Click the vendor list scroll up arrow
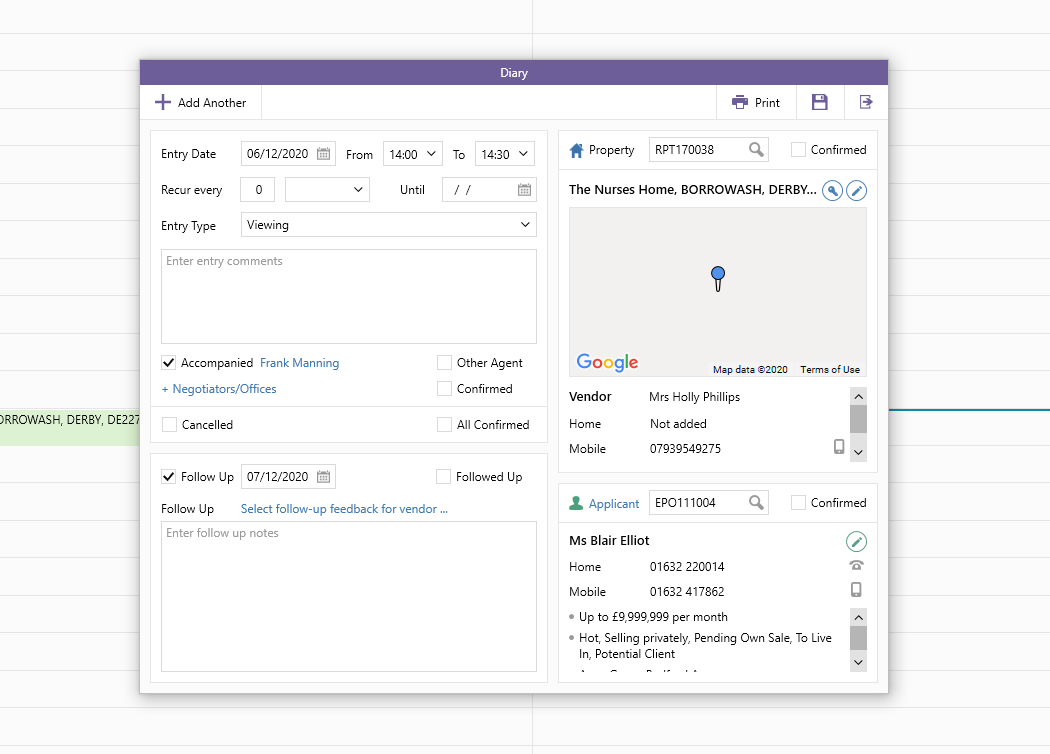Viewport: 1050px width, 754px height. tap(858, 396)
